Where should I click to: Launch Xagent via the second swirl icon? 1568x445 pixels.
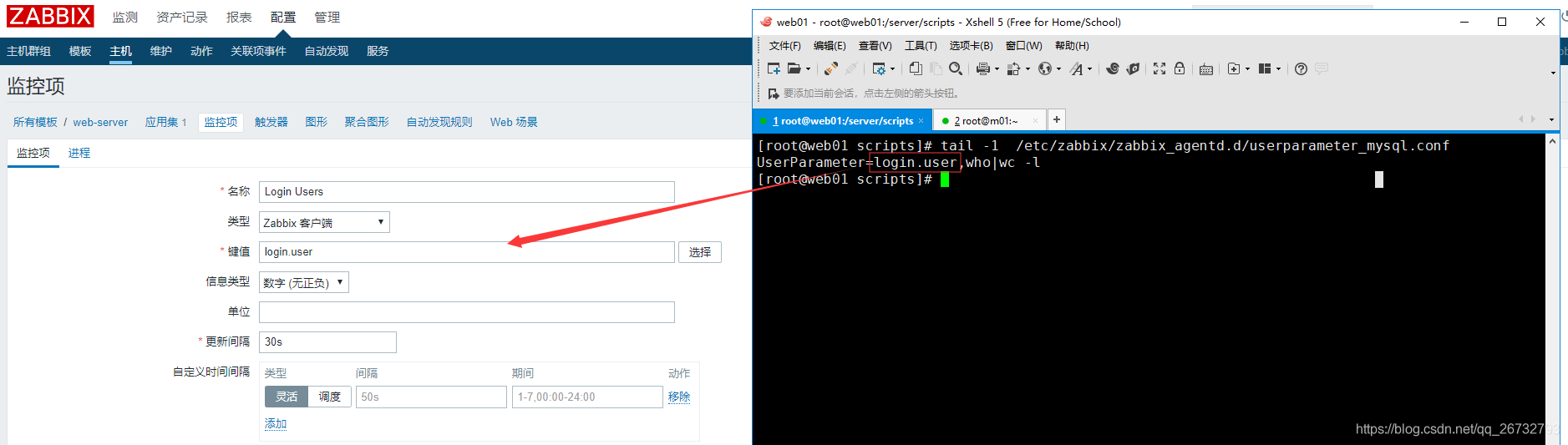[x=1133, y=68]
